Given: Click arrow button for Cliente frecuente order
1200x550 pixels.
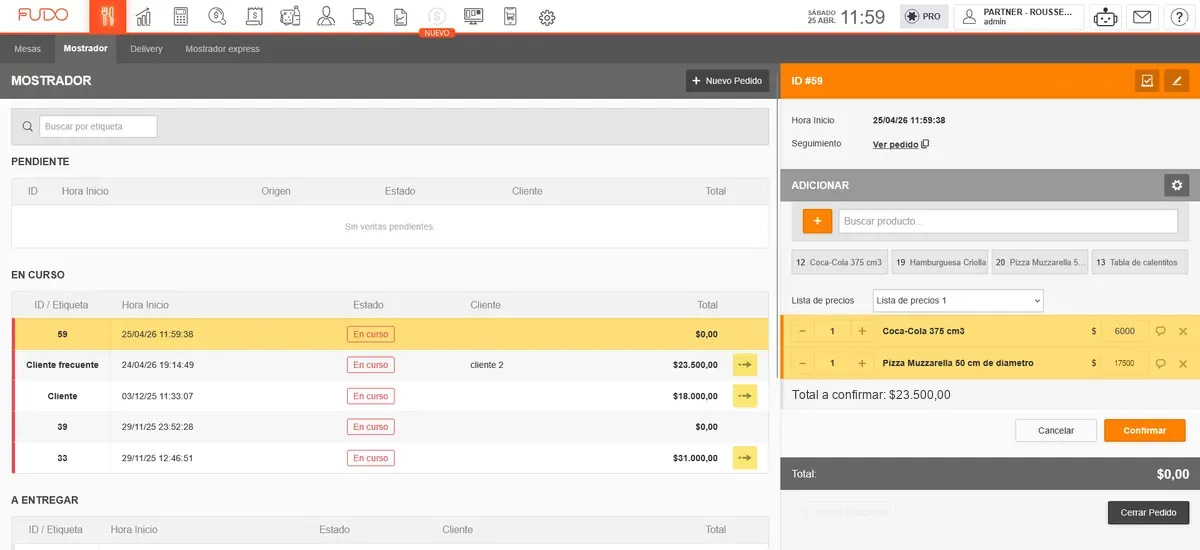Looking at the screenshot, I should point(745,365).
